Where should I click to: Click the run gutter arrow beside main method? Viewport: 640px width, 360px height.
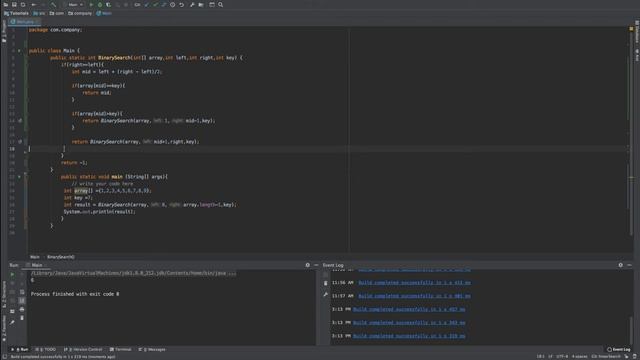click(19, 177)
